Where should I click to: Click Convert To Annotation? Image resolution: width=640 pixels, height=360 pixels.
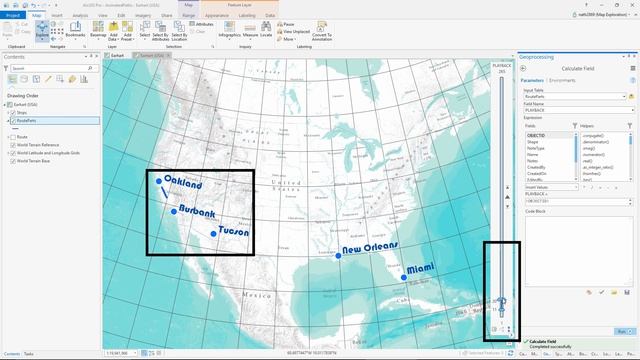[322, 31]
